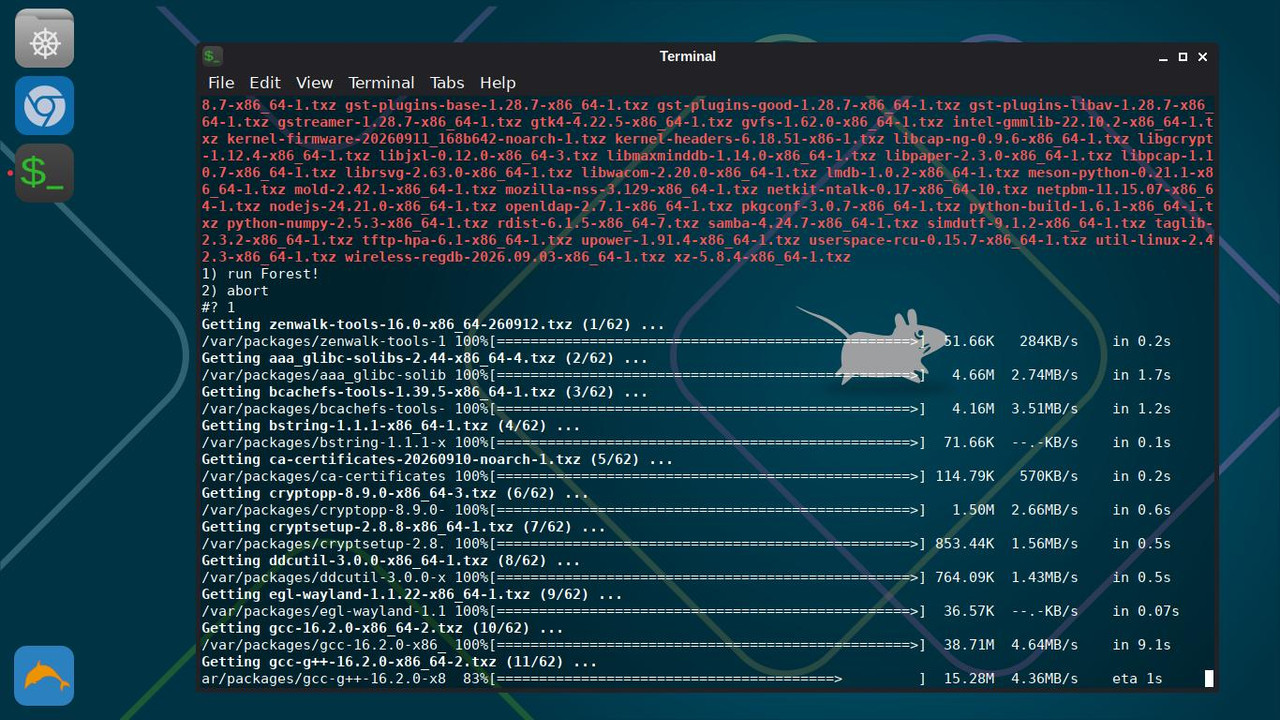Click the cryptopp completed progress bar
The width and height of the screenshot is (1280, 720).
coord(708,510)
